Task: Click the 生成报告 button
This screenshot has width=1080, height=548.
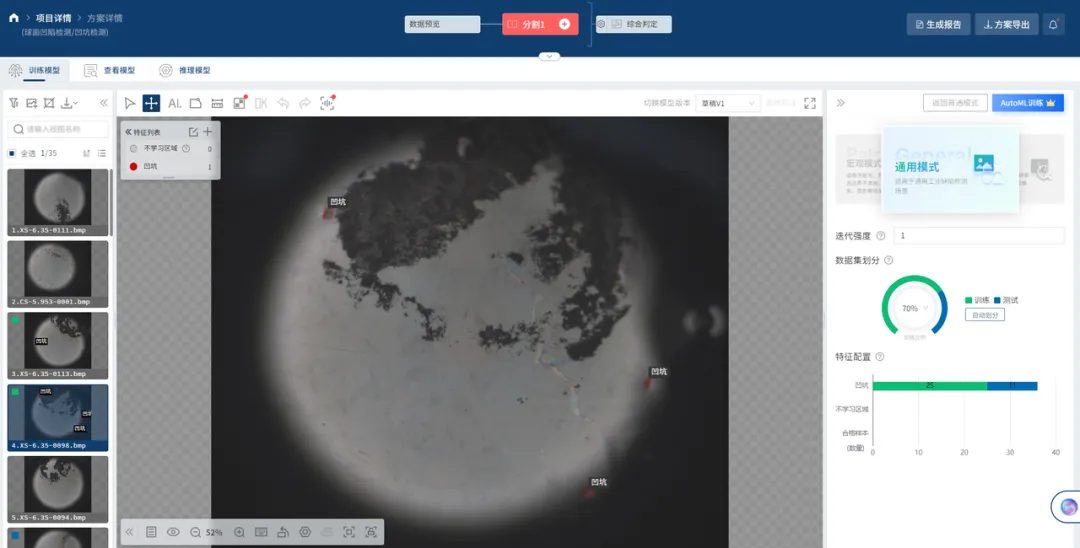Action: click(x=938, y=24)
